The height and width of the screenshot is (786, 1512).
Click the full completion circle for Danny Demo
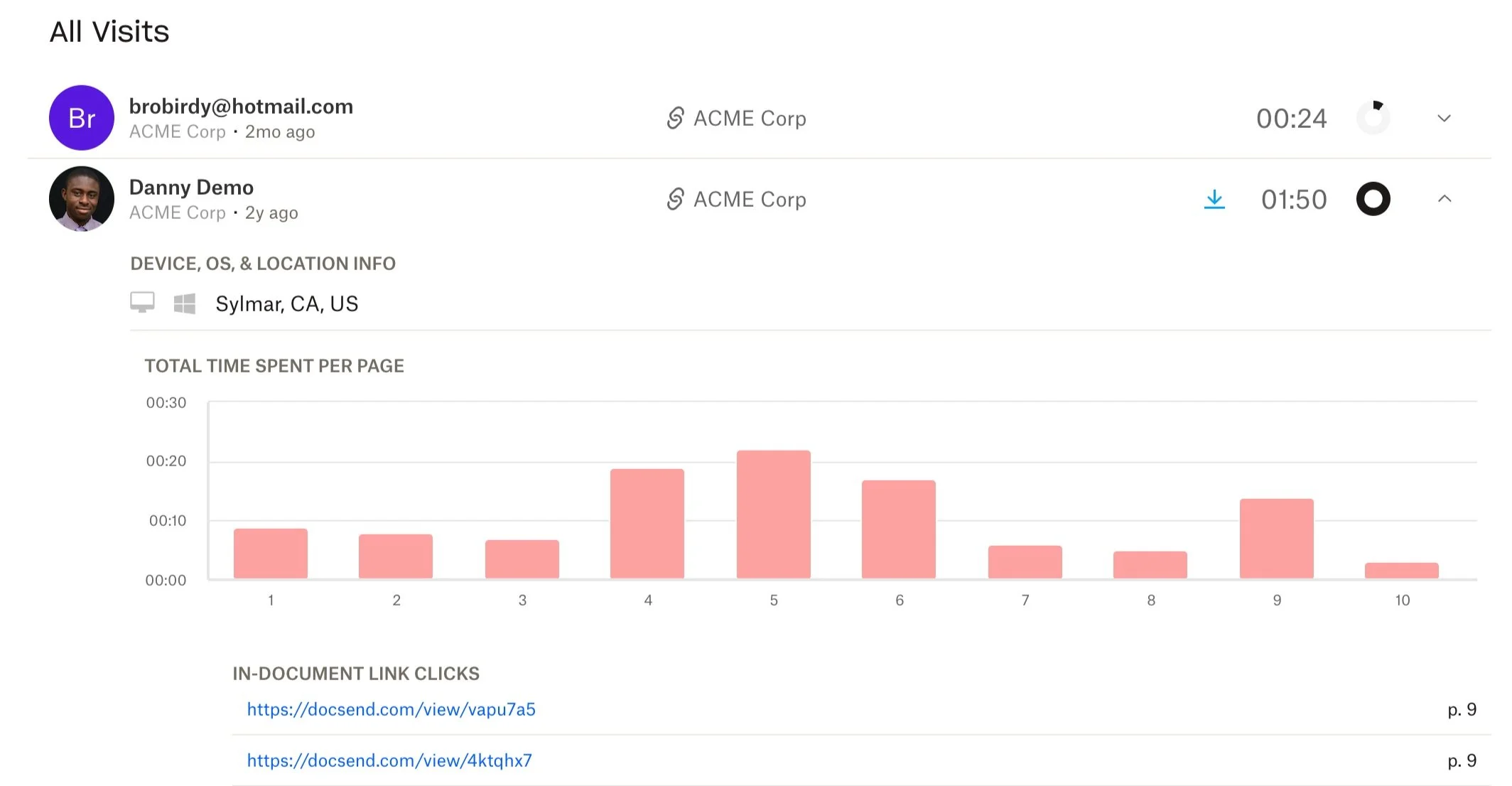[1373, 199]
